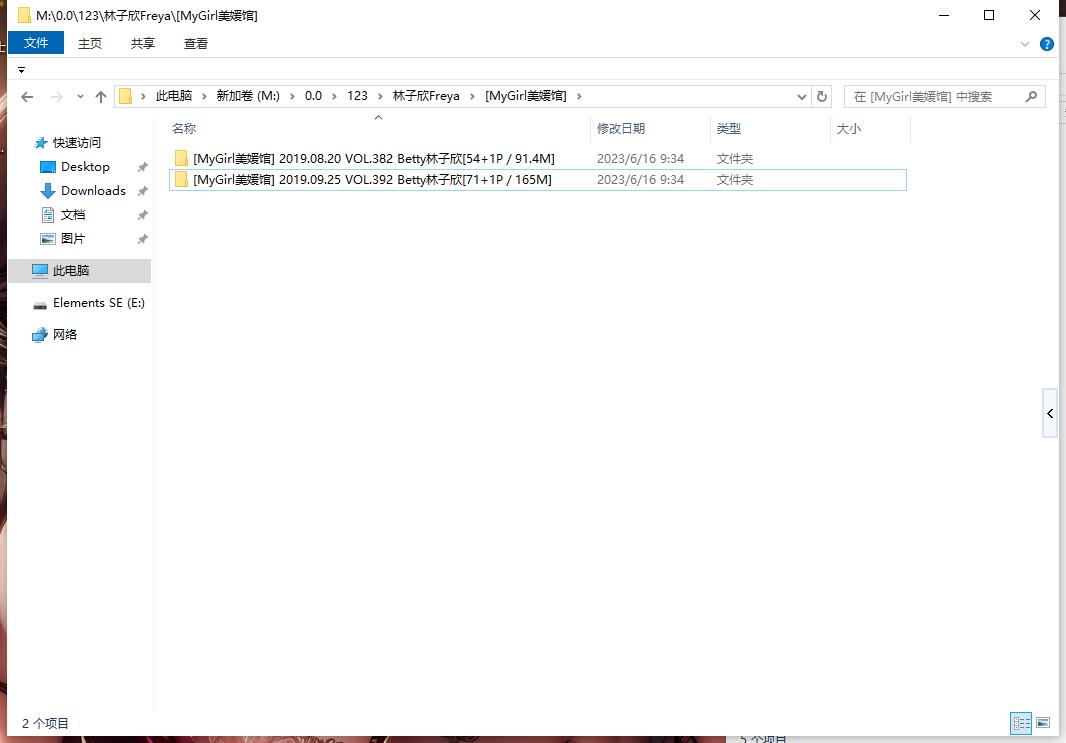Screen dimensions: 1066x743
Task: Select [MyGirl美媛馆] in the breadcrumb
Action: (x=526, y=96)
